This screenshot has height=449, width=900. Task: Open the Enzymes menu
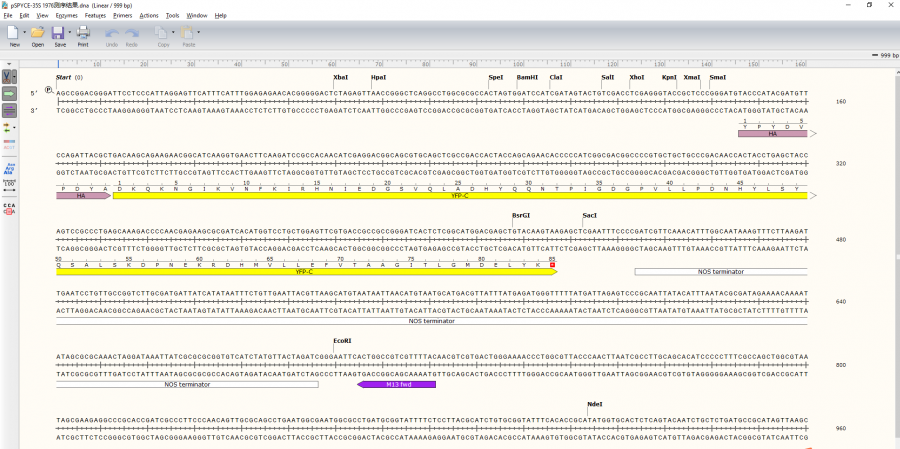click(67, 16)
